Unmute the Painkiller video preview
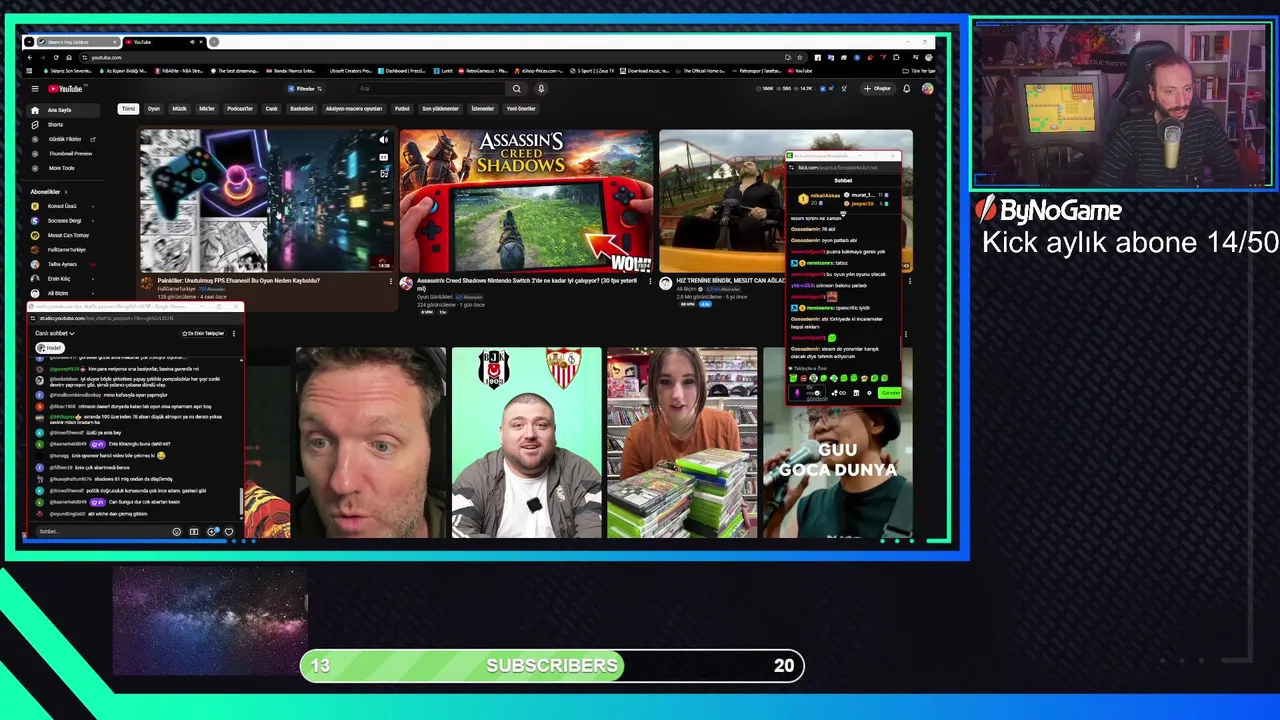 tap(384, 141)
